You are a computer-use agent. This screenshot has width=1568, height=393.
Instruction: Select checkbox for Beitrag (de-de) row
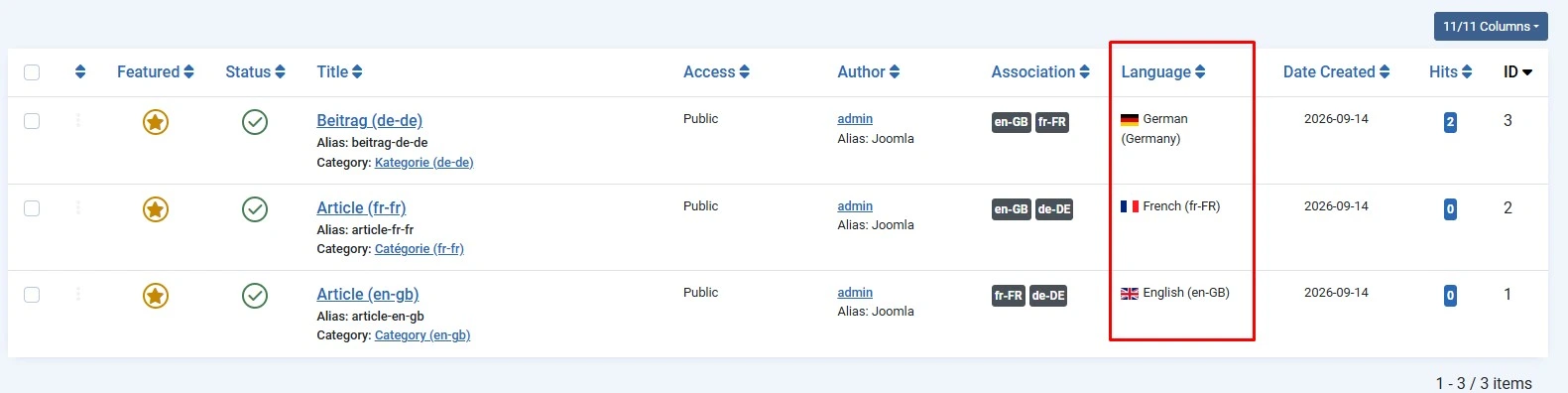click(32, 121)
